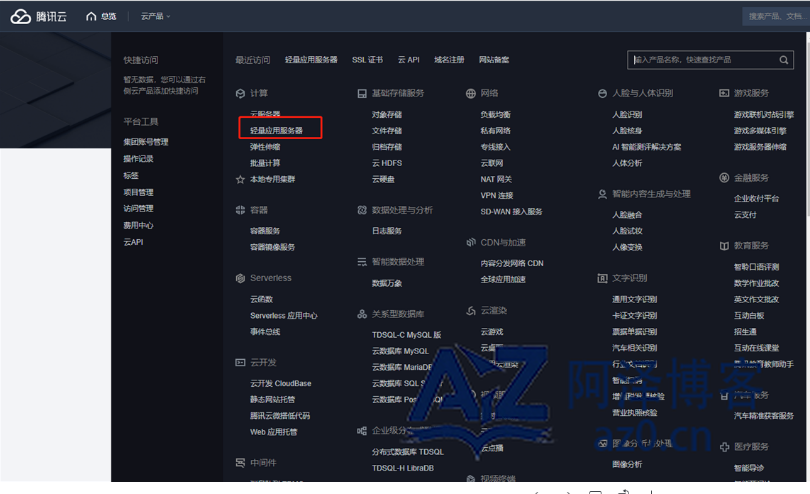810x494 pixels.
Task: Click the 金融服务 category icon
Action: pyautogui.click(x=724, y=178)
